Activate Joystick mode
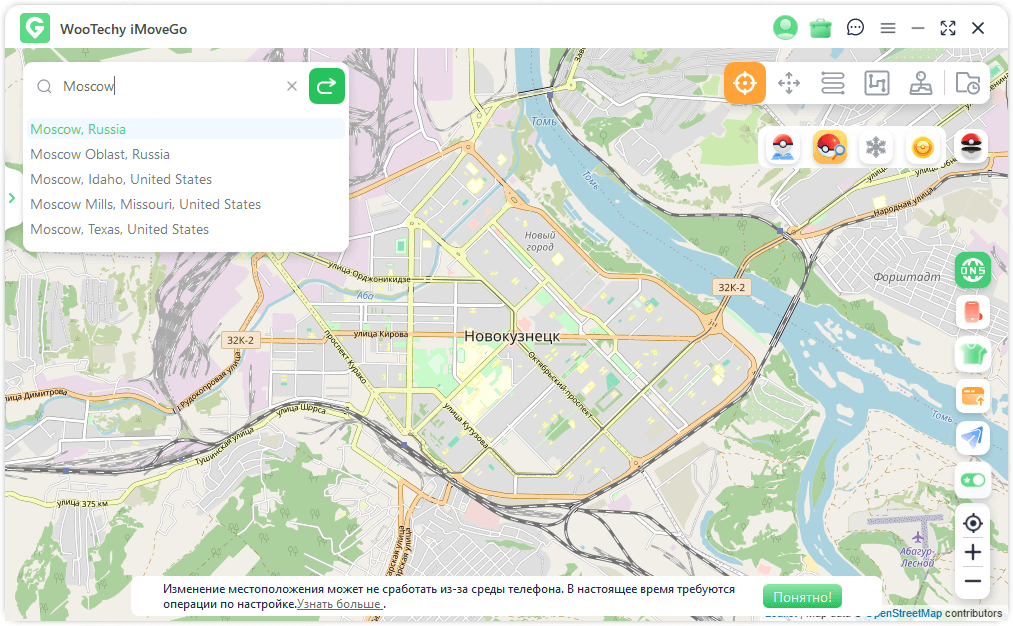This screenshot has width=1013, height=626. click(x=921, y=83)
